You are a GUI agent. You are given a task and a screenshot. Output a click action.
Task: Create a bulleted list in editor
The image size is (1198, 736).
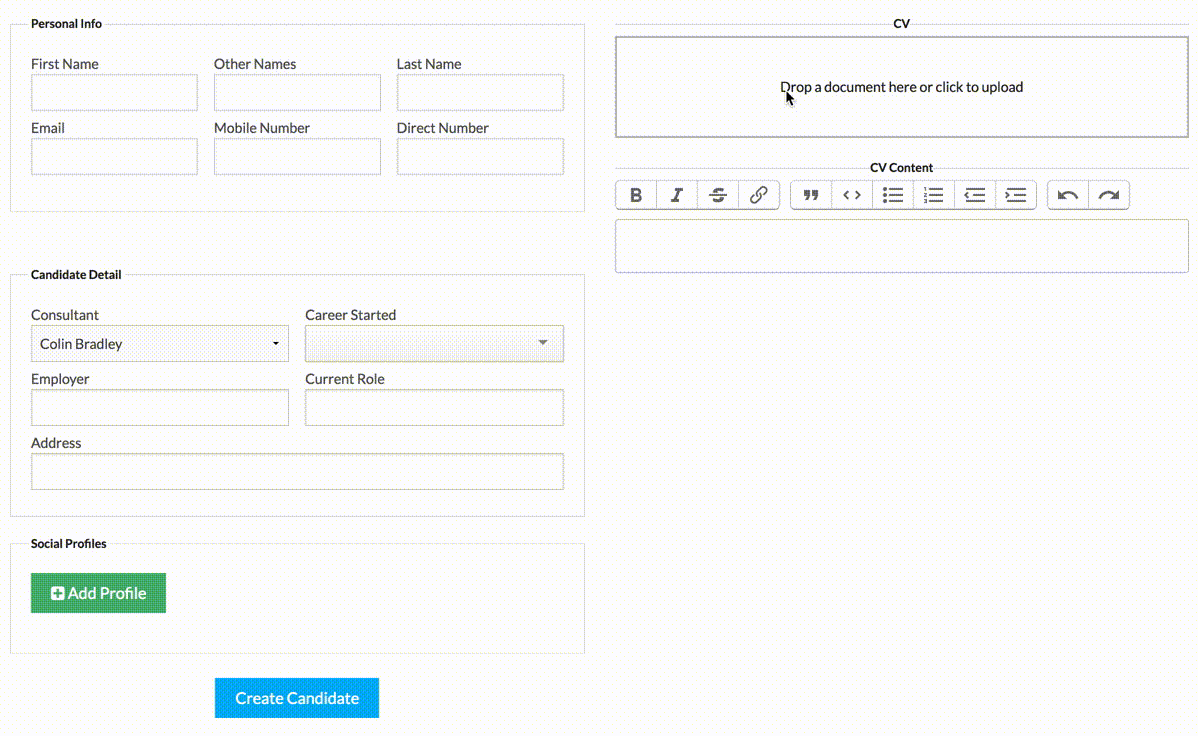(893, 195)
